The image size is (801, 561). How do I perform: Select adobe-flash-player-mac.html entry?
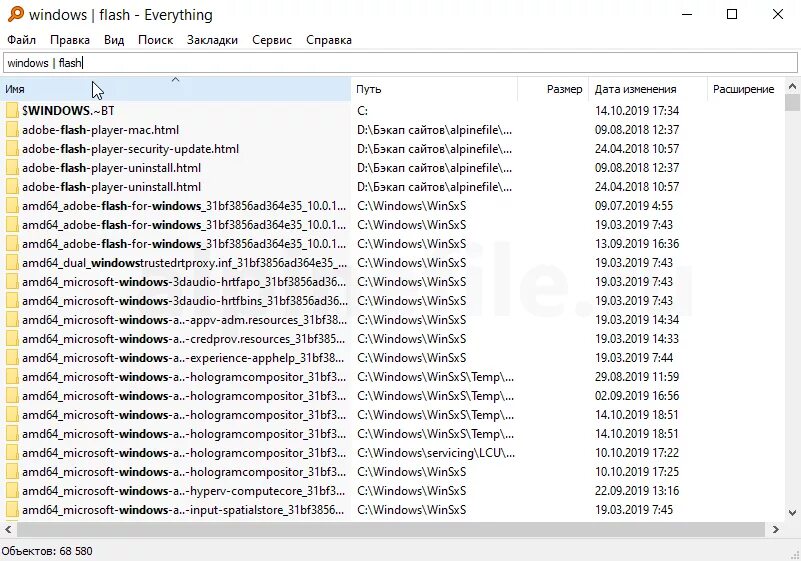tap(100, 130)
